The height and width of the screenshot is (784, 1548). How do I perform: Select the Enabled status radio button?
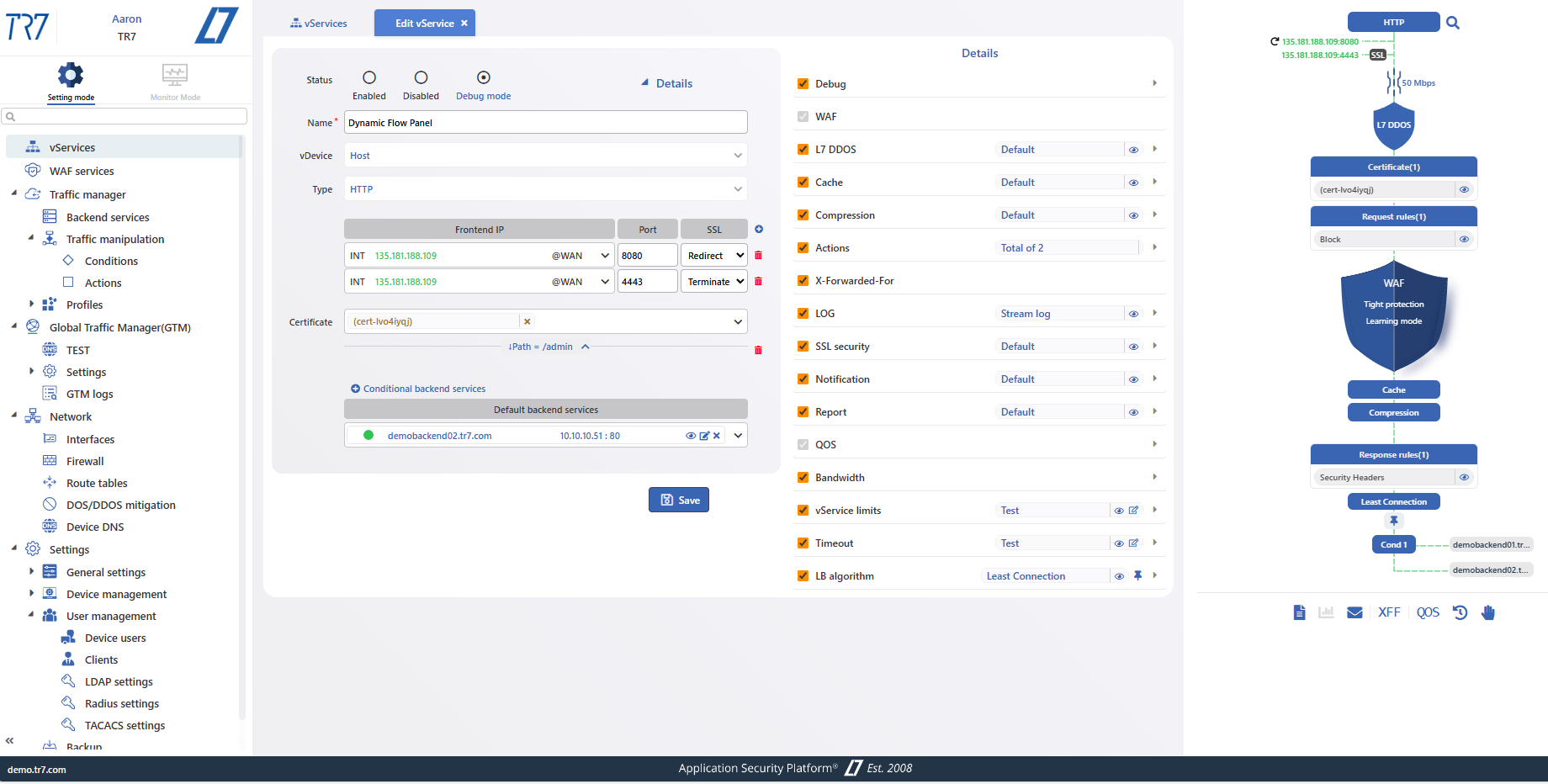369,77
